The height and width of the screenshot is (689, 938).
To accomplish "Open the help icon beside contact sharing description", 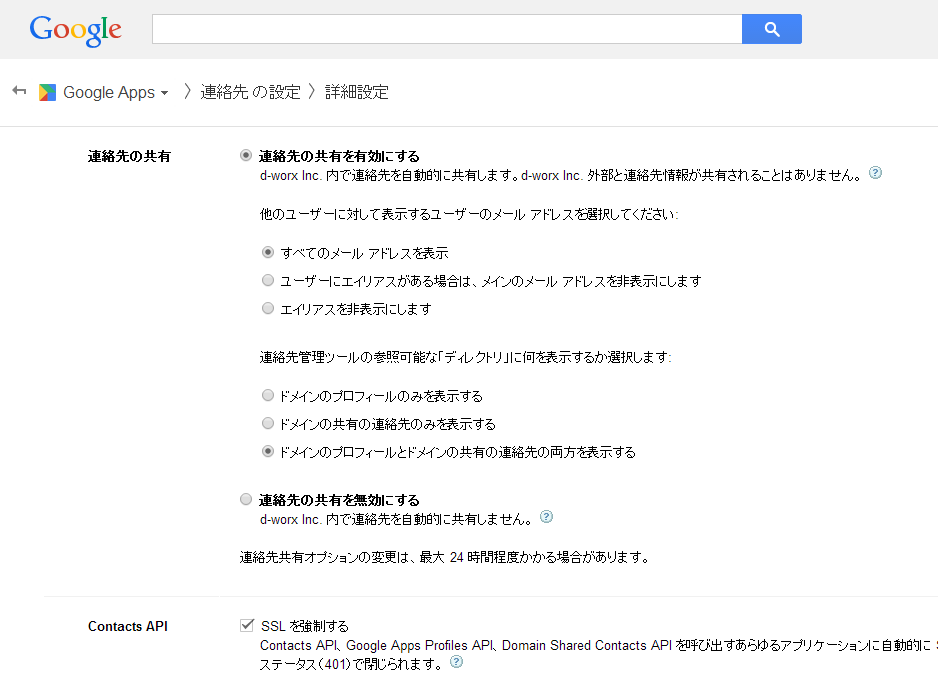I will pyautogui.click(x=875, y=172).
